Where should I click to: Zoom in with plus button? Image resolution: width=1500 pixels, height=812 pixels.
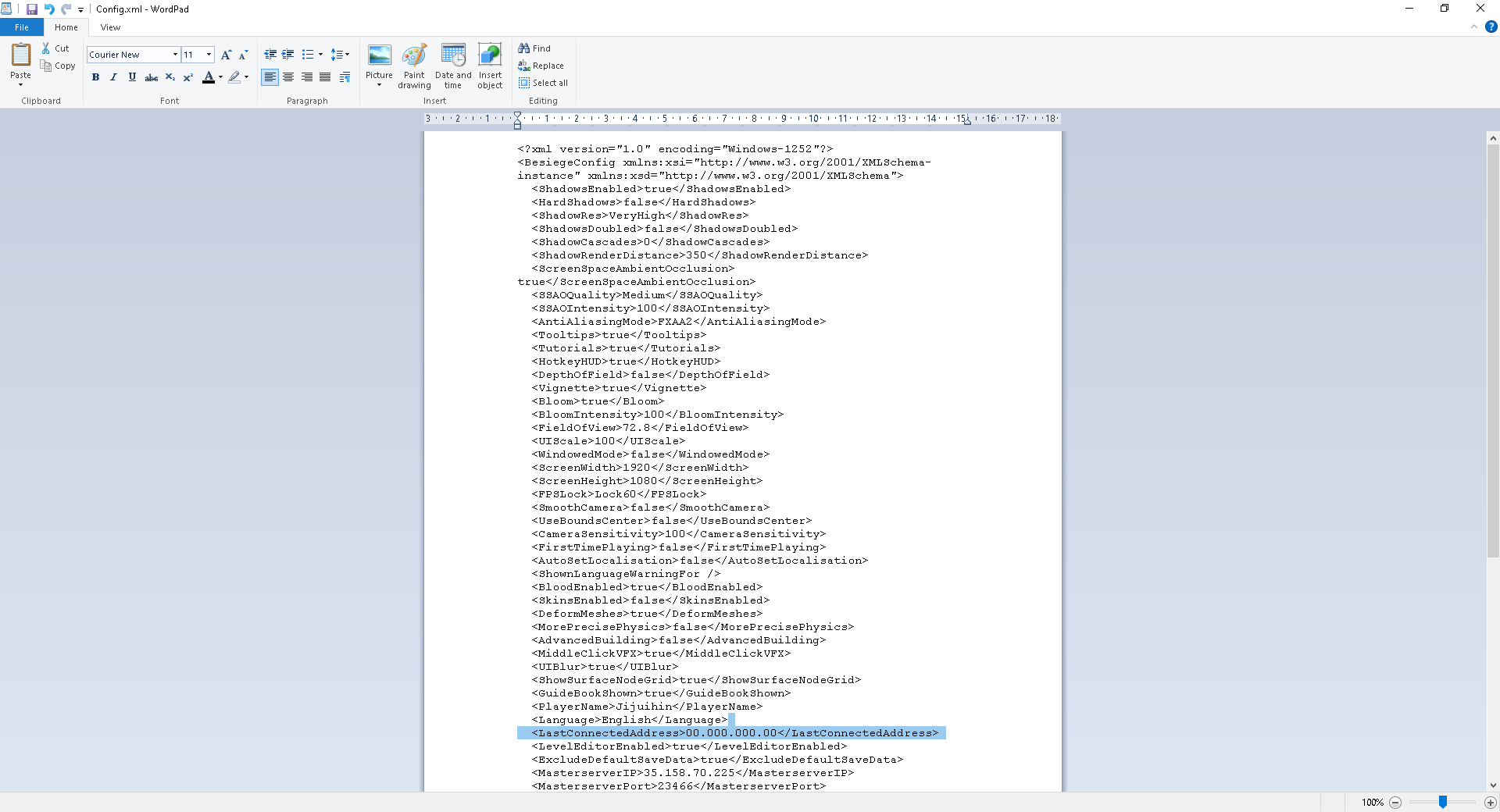click(1491, 803)
